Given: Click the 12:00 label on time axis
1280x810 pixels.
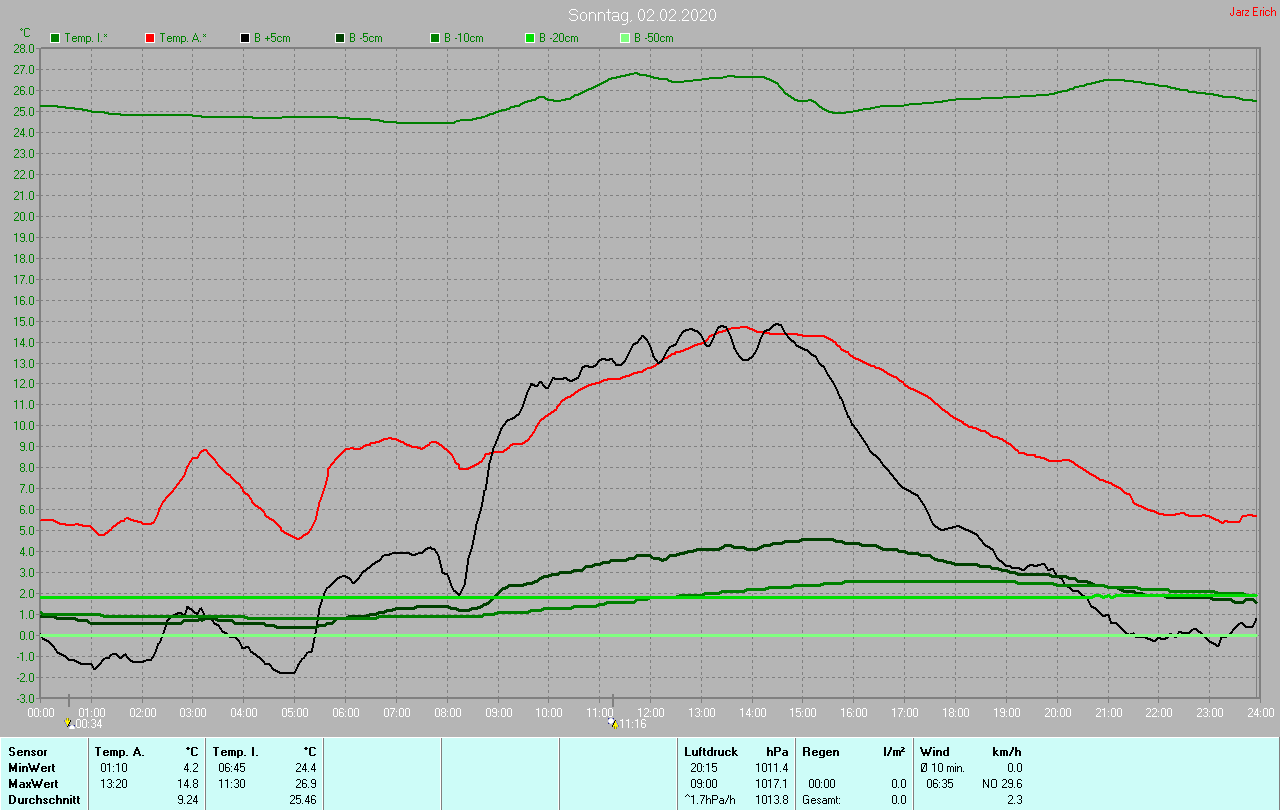Looking at the screenshot, I should [651, 712].
